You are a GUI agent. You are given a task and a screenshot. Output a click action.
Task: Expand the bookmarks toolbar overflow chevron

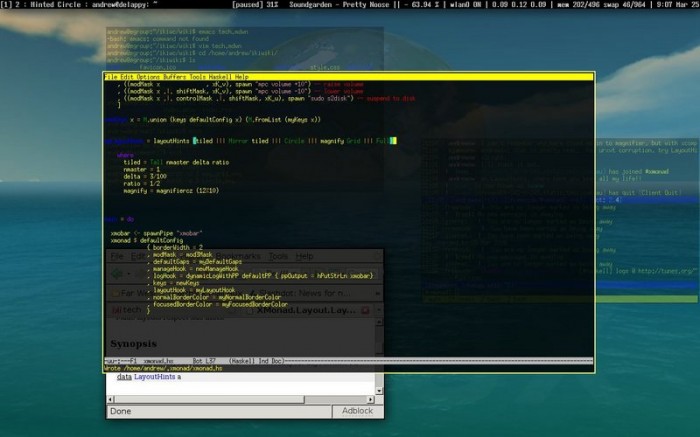click(378, 293)
